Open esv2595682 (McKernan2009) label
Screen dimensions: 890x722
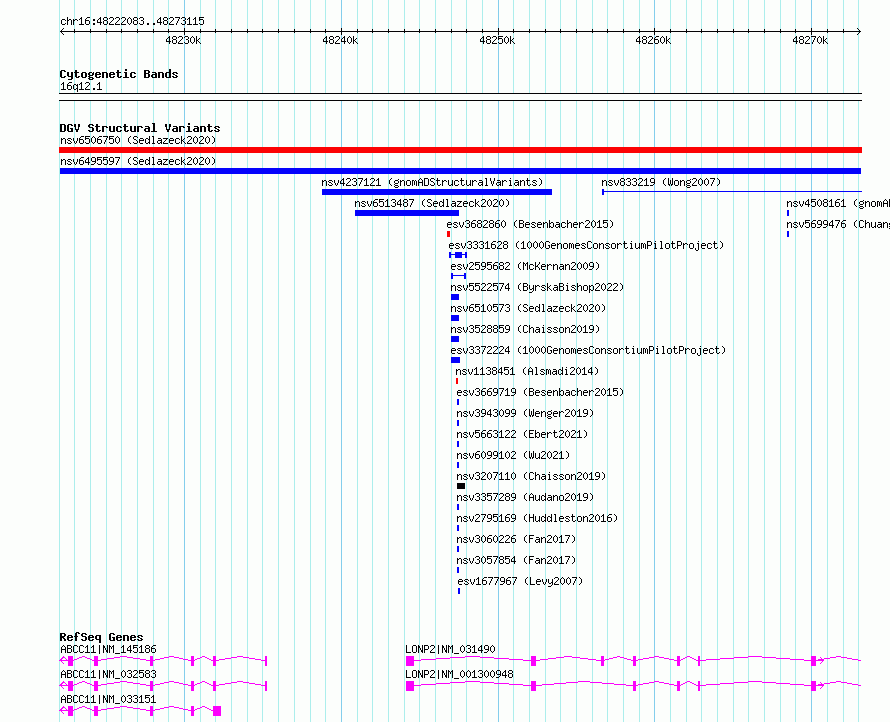click(525, 266)
